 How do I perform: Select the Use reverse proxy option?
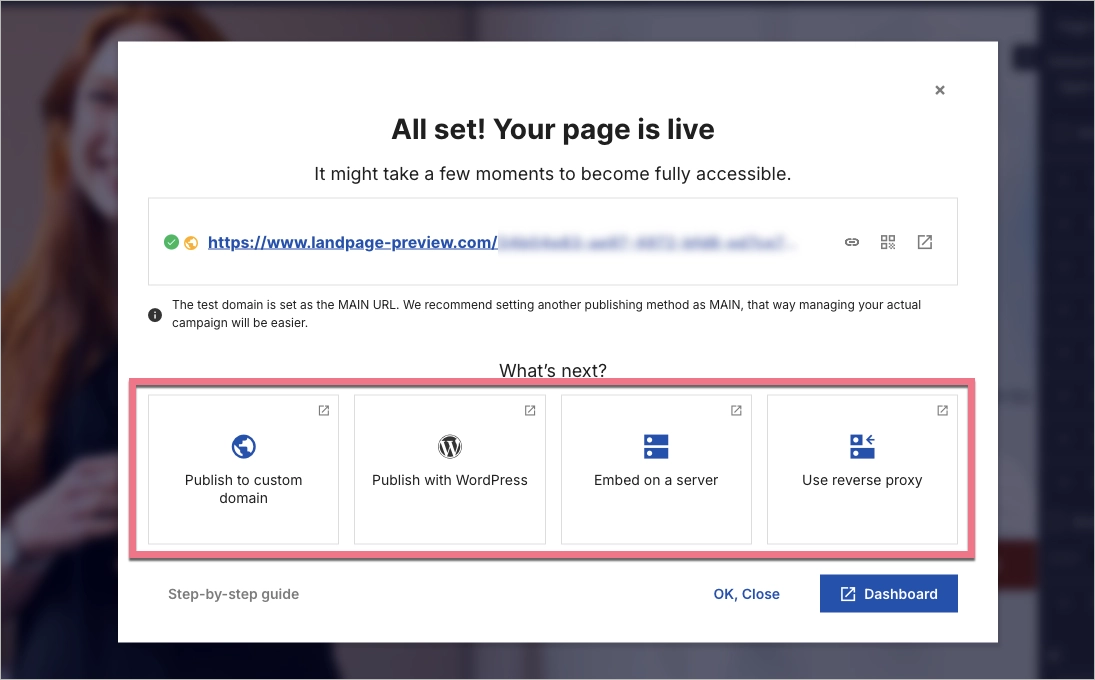[862, 469]
